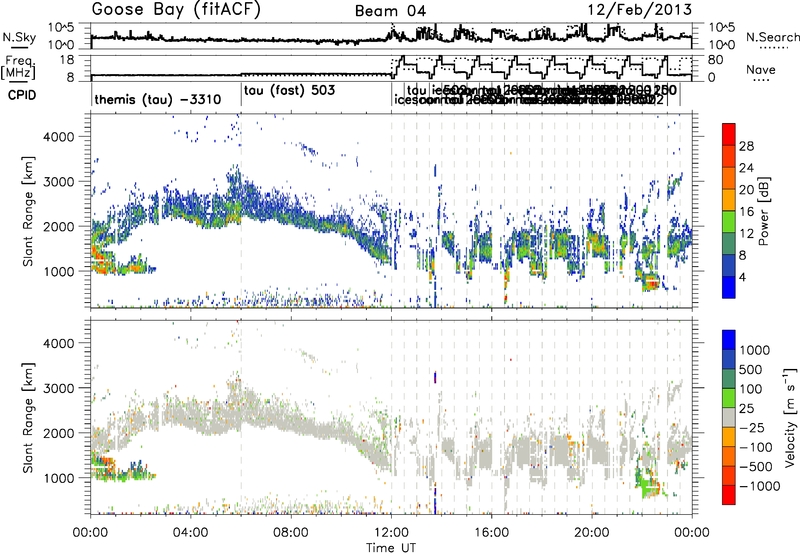Select the "N.Sky" legend label
Image resolution: width=800 pixels, height=554 pixels.
[19, 37]
